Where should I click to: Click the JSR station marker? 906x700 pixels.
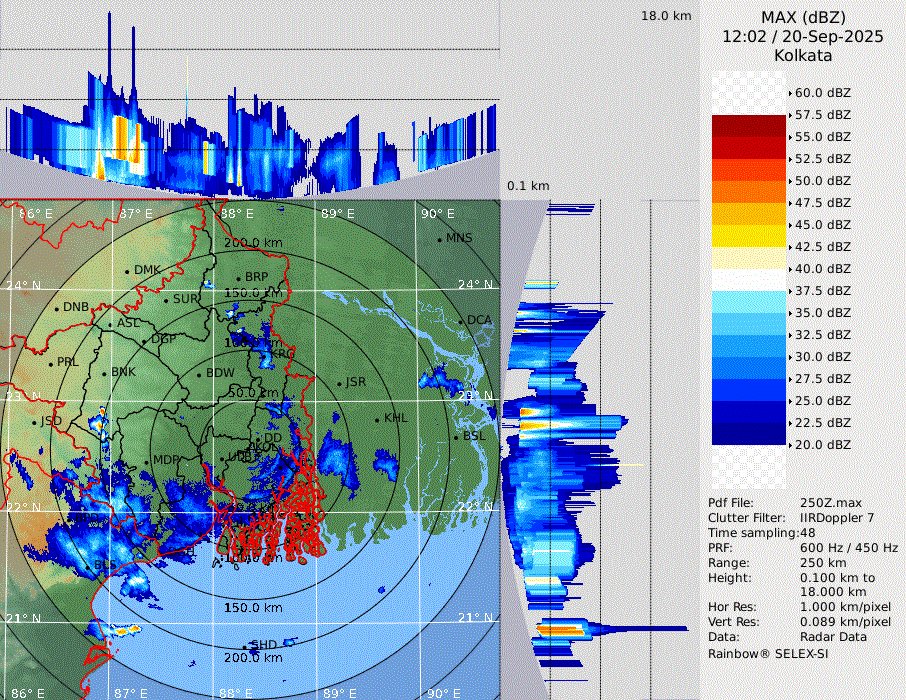(339, 383)
